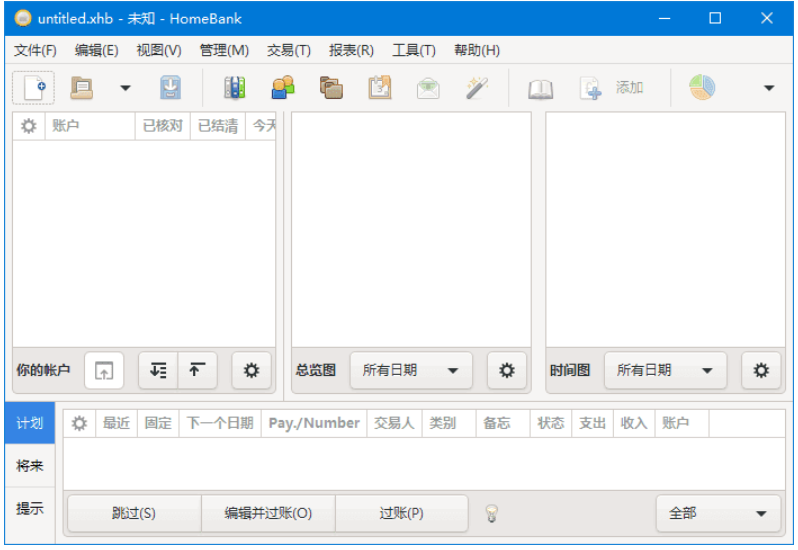Switch to the 将来 tab
The height and width of the screenshot is (550, 798).
[30, 466]
